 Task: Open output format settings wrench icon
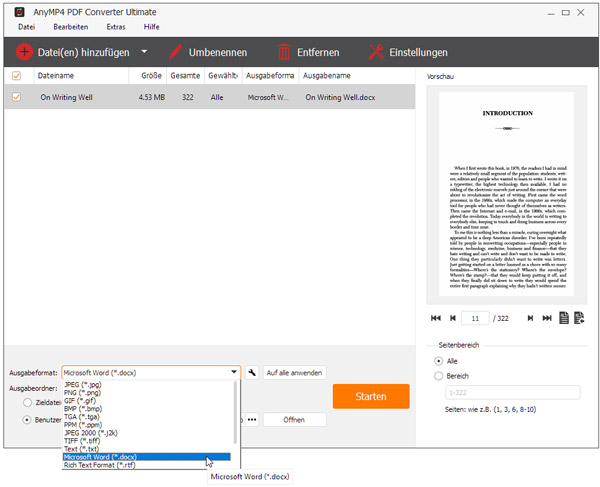(x=252, y=373)
